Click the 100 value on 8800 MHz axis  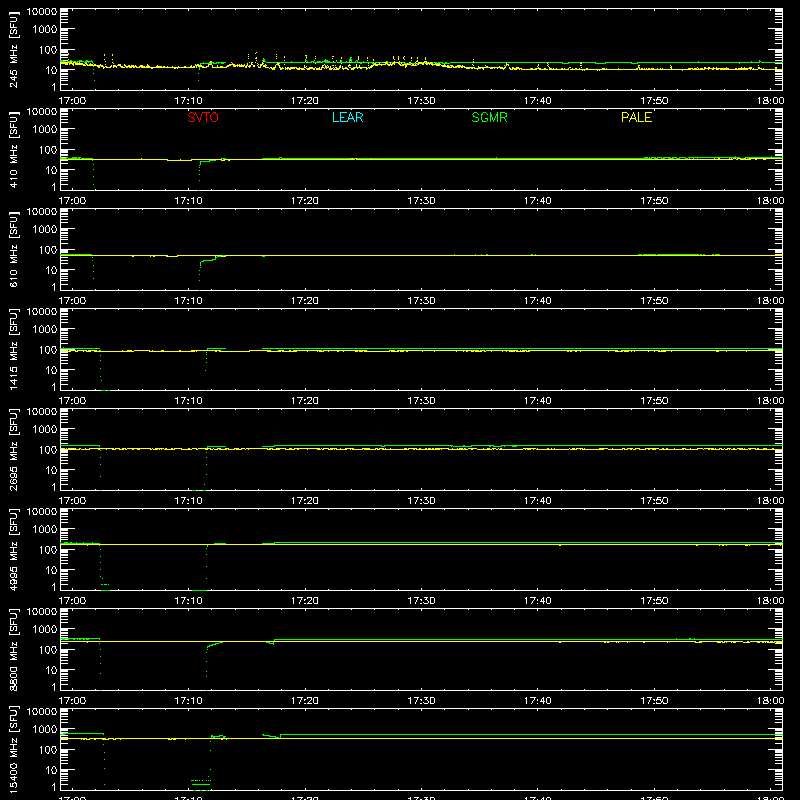pos(48,650)
